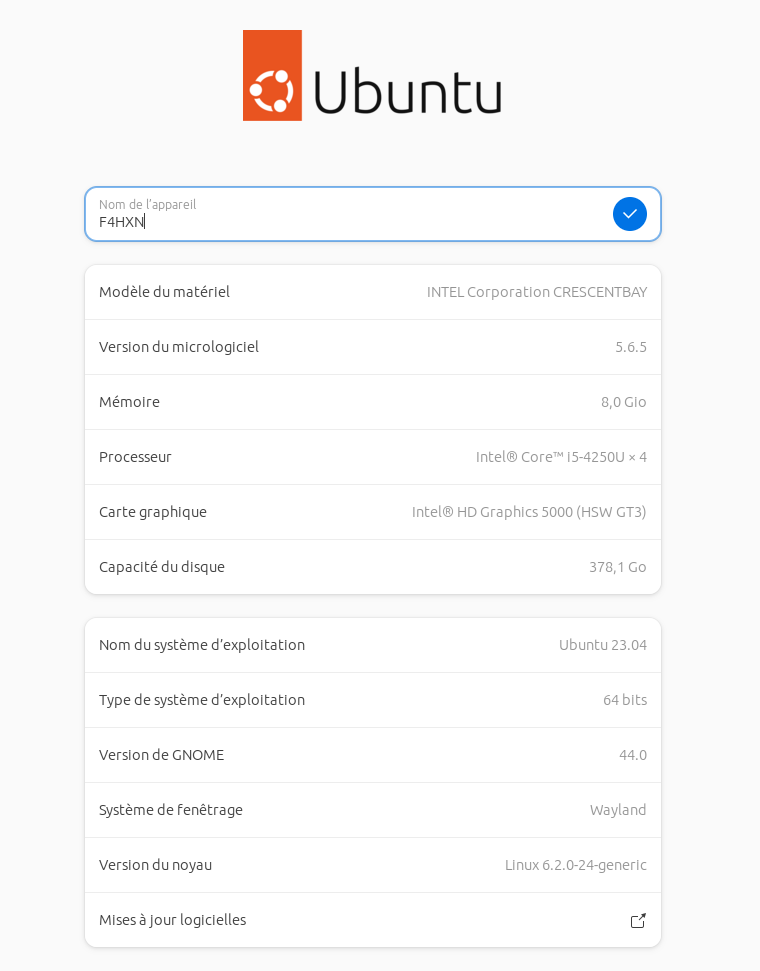Select the Version du micrologiciel row
The width and height of the screenshot is (760, 971).
373,347
